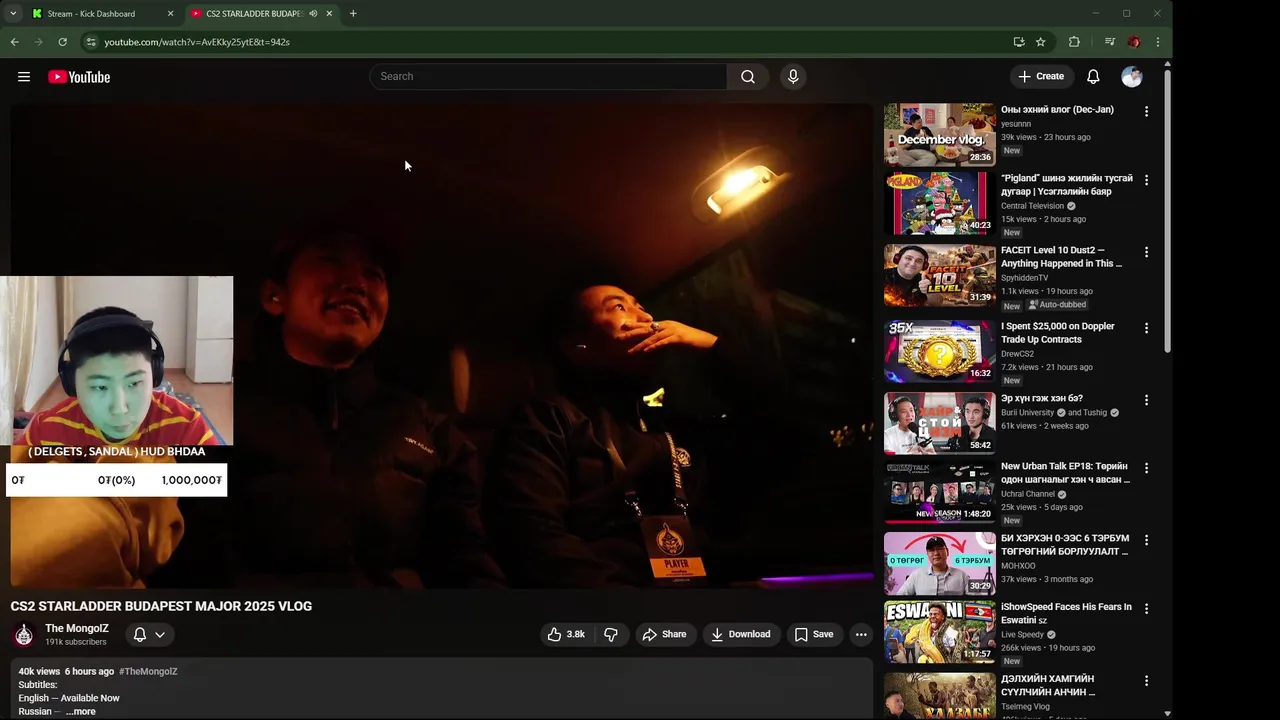The image size is (1280, 720).
Task: Click the SpyhiddenTV channel name
Action: click(x=1024, y=278)
